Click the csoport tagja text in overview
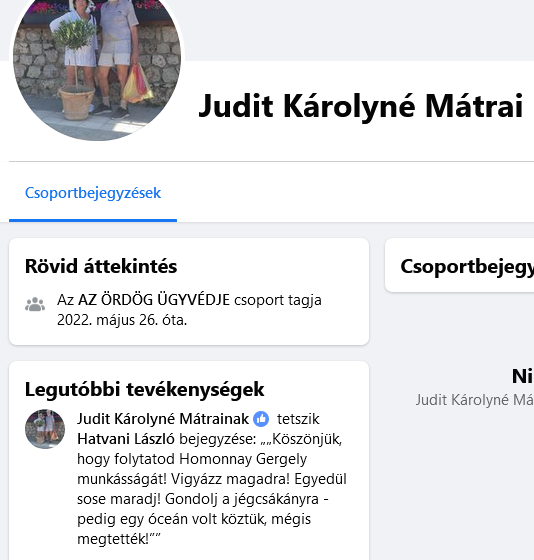The image size is (534, 560). coord(278,300)
